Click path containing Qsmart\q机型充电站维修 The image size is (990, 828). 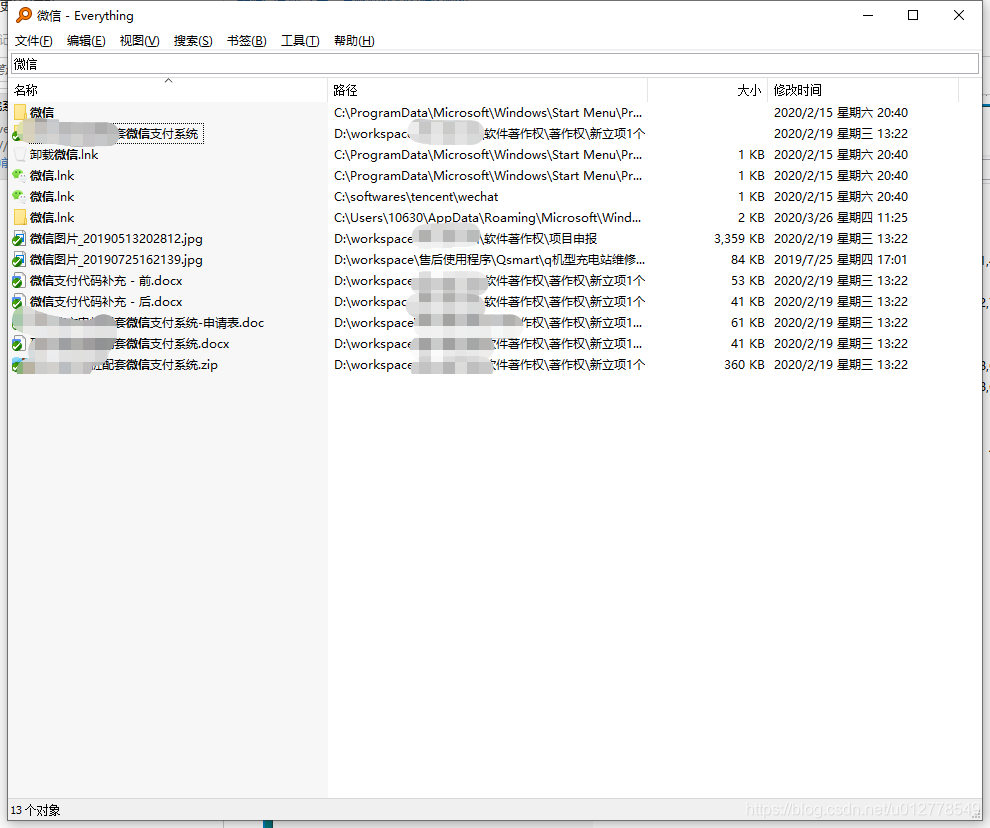(x=489, y=260)
